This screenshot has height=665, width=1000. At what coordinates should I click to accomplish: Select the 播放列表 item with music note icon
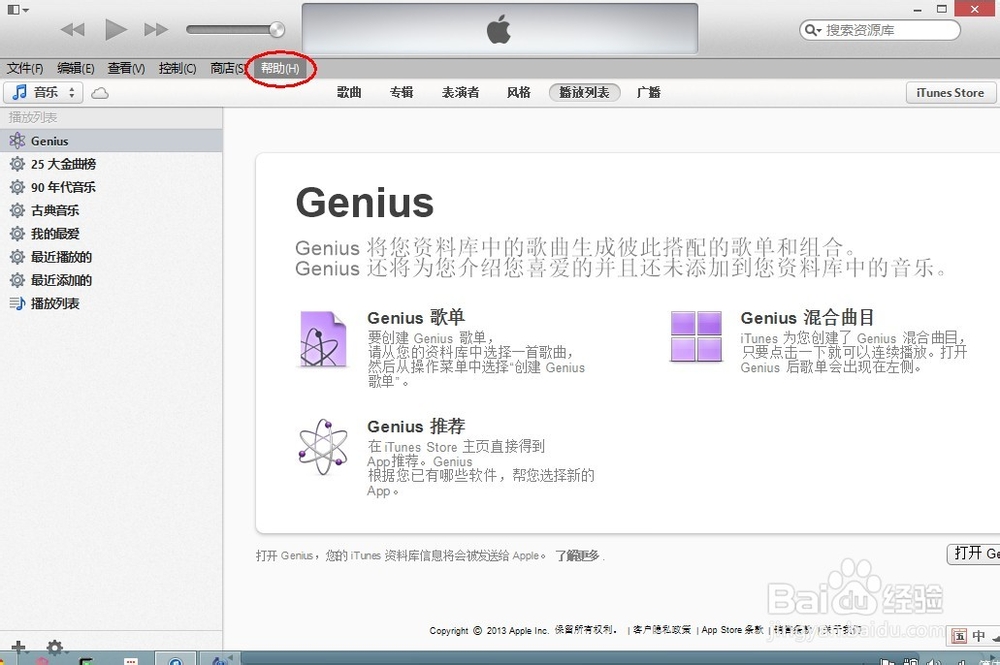111,303
